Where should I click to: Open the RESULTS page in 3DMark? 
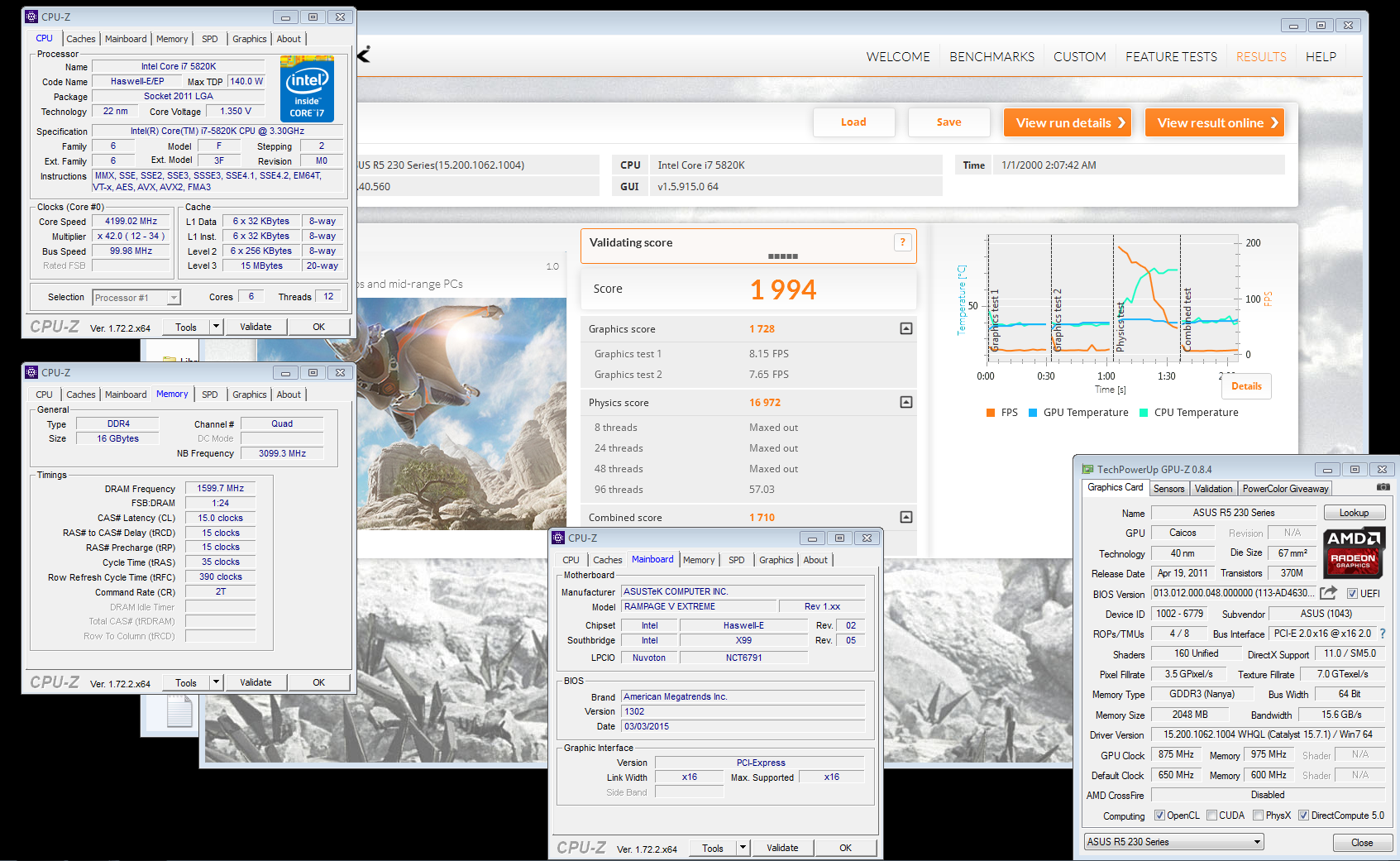(x=1261, y=57)
